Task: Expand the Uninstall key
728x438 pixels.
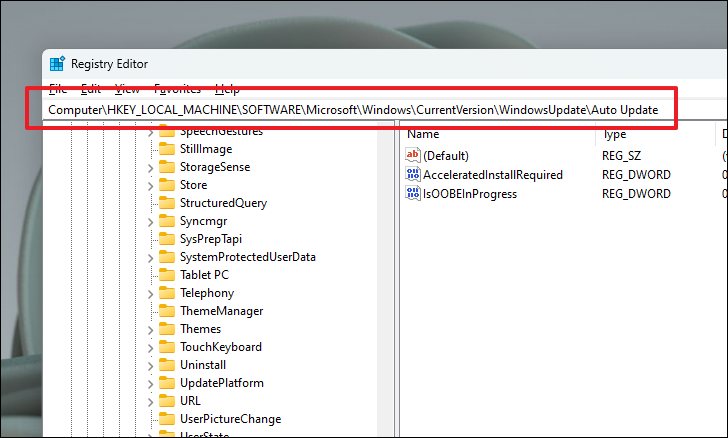Action: pos(150,366)
